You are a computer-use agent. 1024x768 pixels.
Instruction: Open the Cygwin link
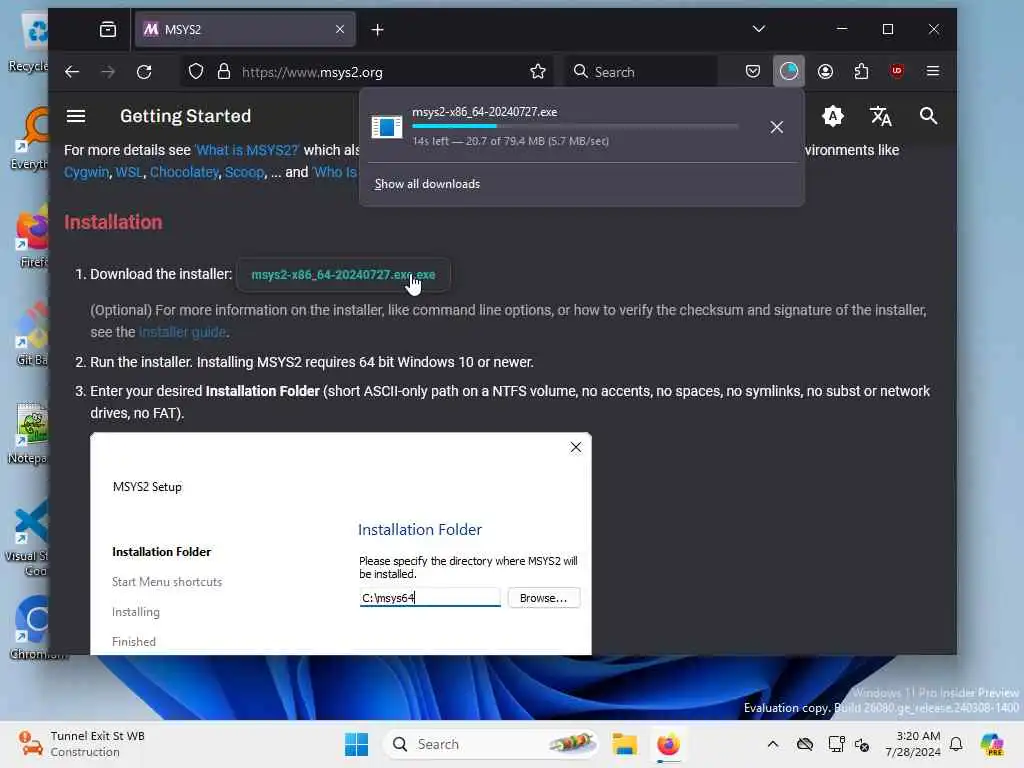coord(86,172)
